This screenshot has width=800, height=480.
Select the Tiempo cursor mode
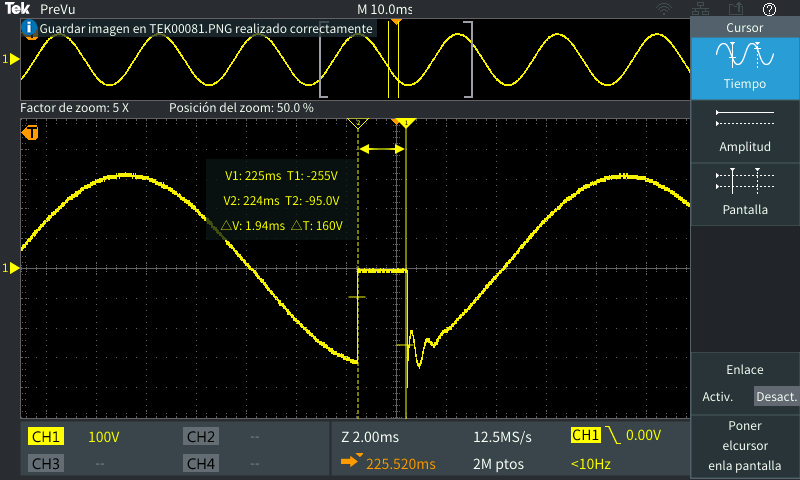pos(745,68)
